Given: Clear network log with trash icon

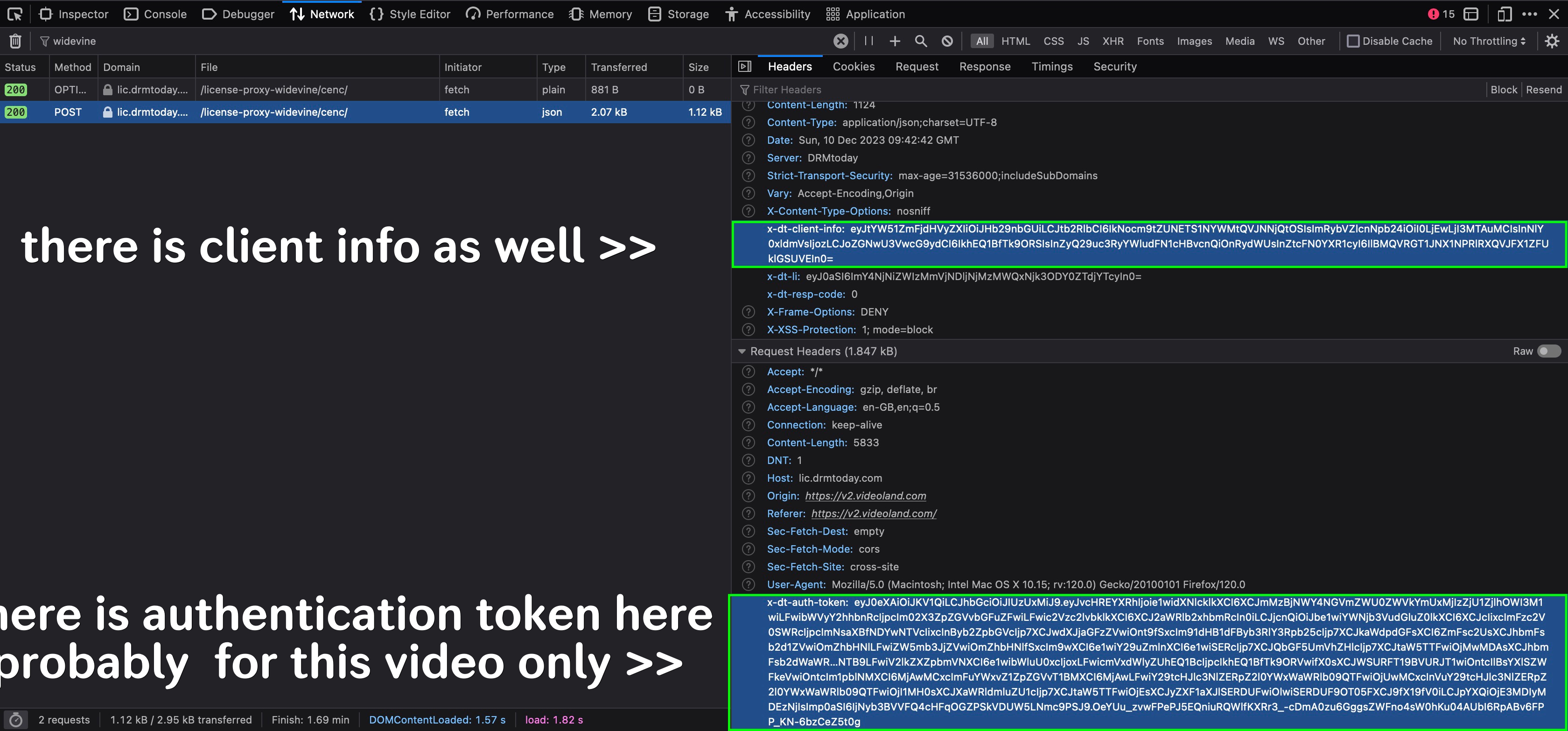Looking at the screenshot, I should 15,41.
